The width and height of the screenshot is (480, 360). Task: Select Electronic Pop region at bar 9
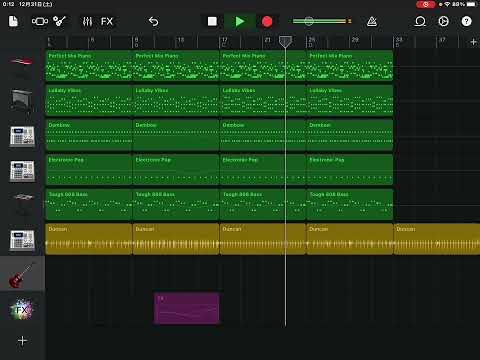coord(176,169)
